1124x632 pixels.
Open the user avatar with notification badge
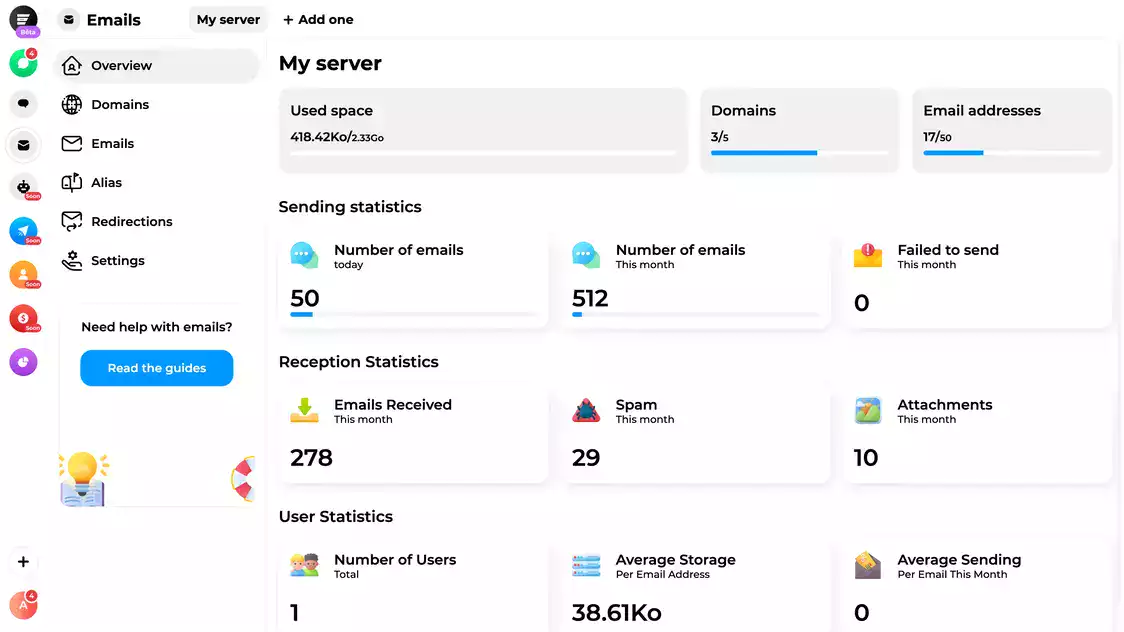[23, 605]
